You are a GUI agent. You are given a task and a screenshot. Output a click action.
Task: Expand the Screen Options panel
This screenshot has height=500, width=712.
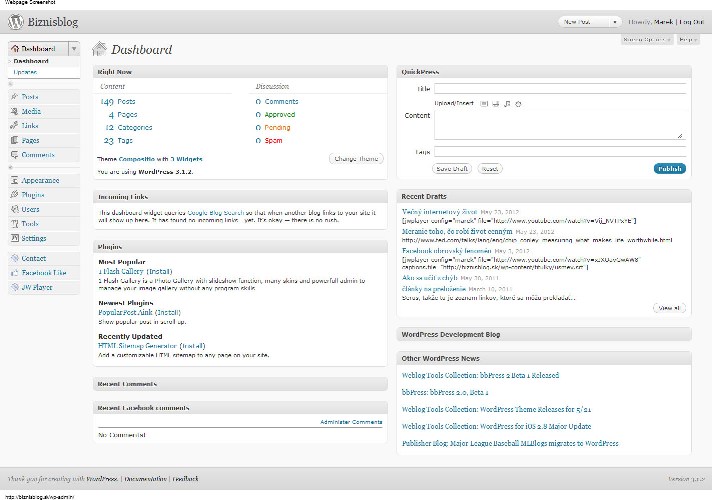(x=647, y=40)
